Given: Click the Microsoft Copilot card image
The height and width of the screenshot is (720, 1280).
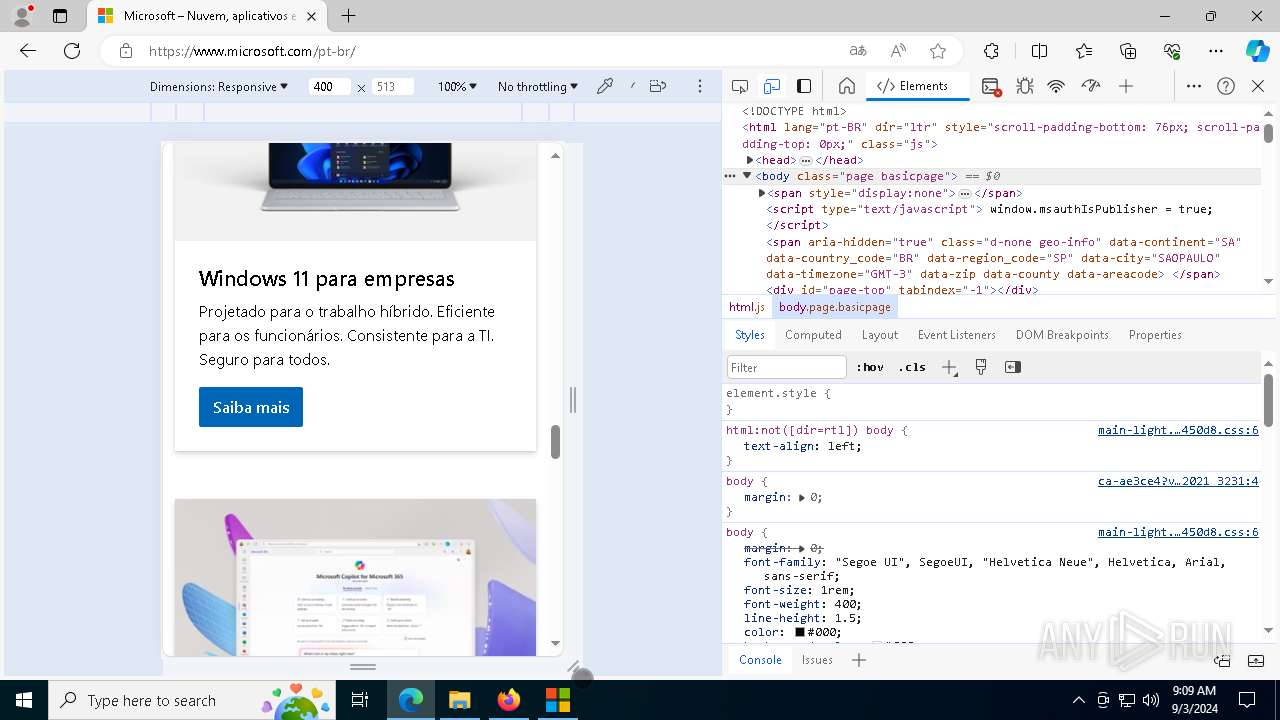Looking at the screenshot, I should click(355, 577).
